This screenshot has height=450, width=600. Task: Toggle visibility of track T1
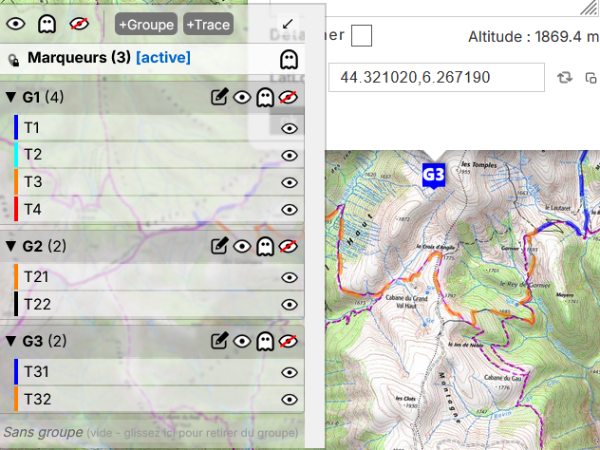[290, 128]
